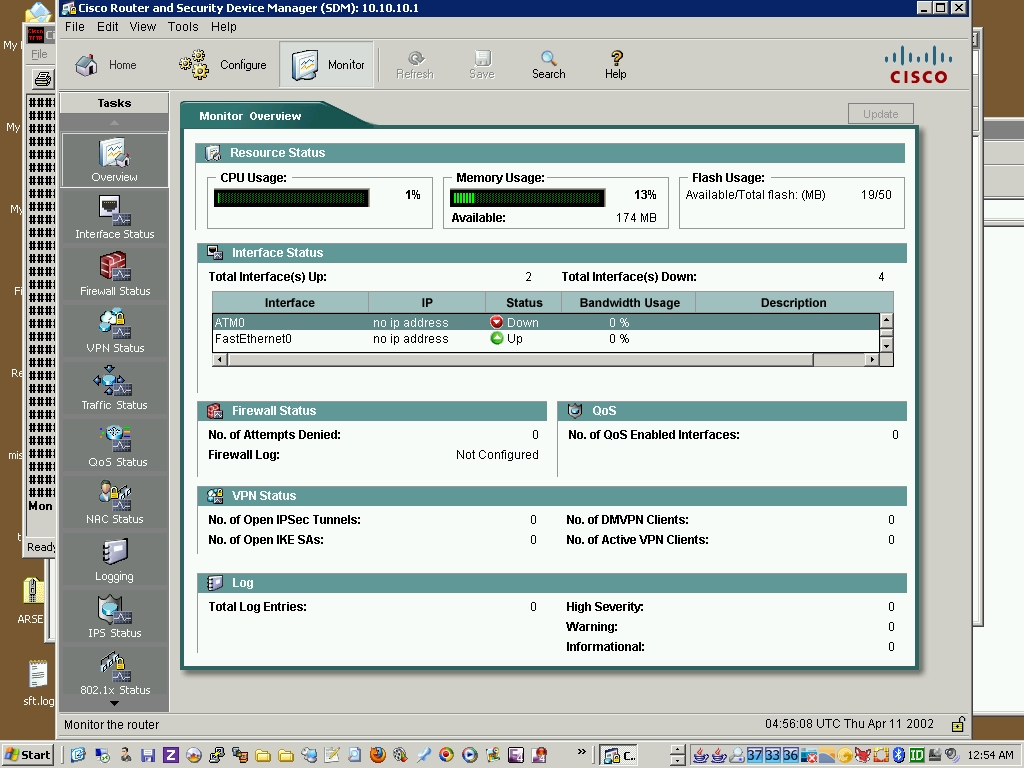Click the Cisco logo
Viewport: 1024px width, 768px height.
[x=918, y=65]
